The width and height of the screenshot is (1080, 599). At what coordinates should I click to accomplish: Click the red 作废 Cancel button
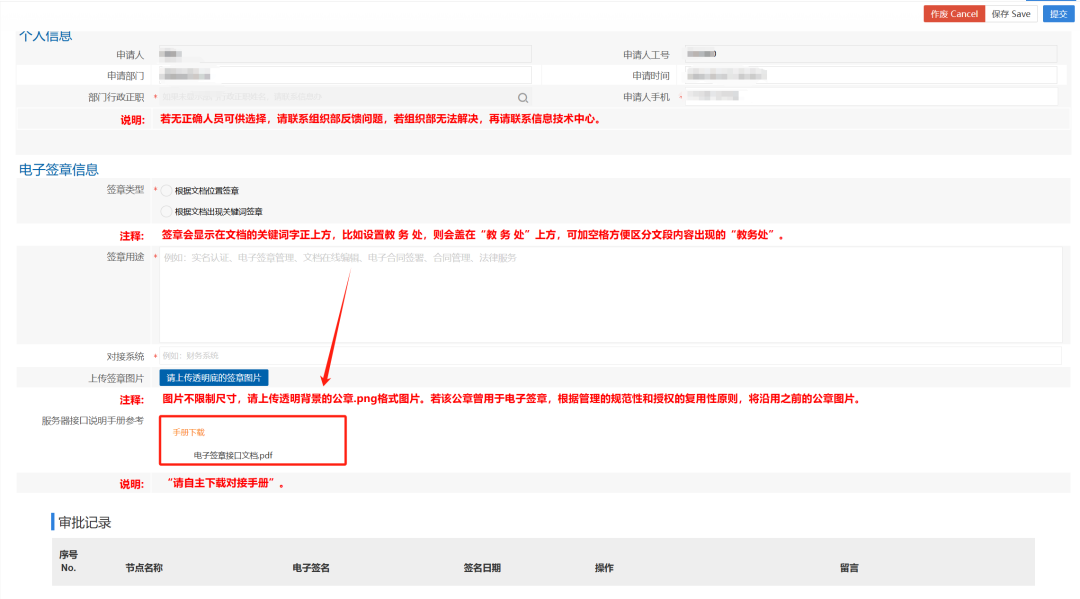pos(954,14)
